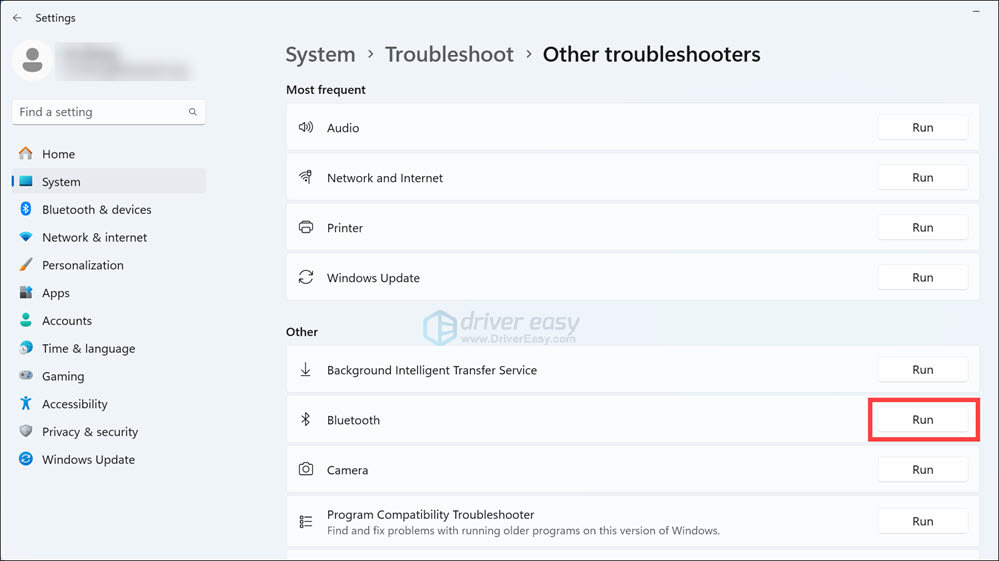Click the Troubleshoot breadcrumb link
This screenshot has width=999, height=561.
(x=449, y=54)
